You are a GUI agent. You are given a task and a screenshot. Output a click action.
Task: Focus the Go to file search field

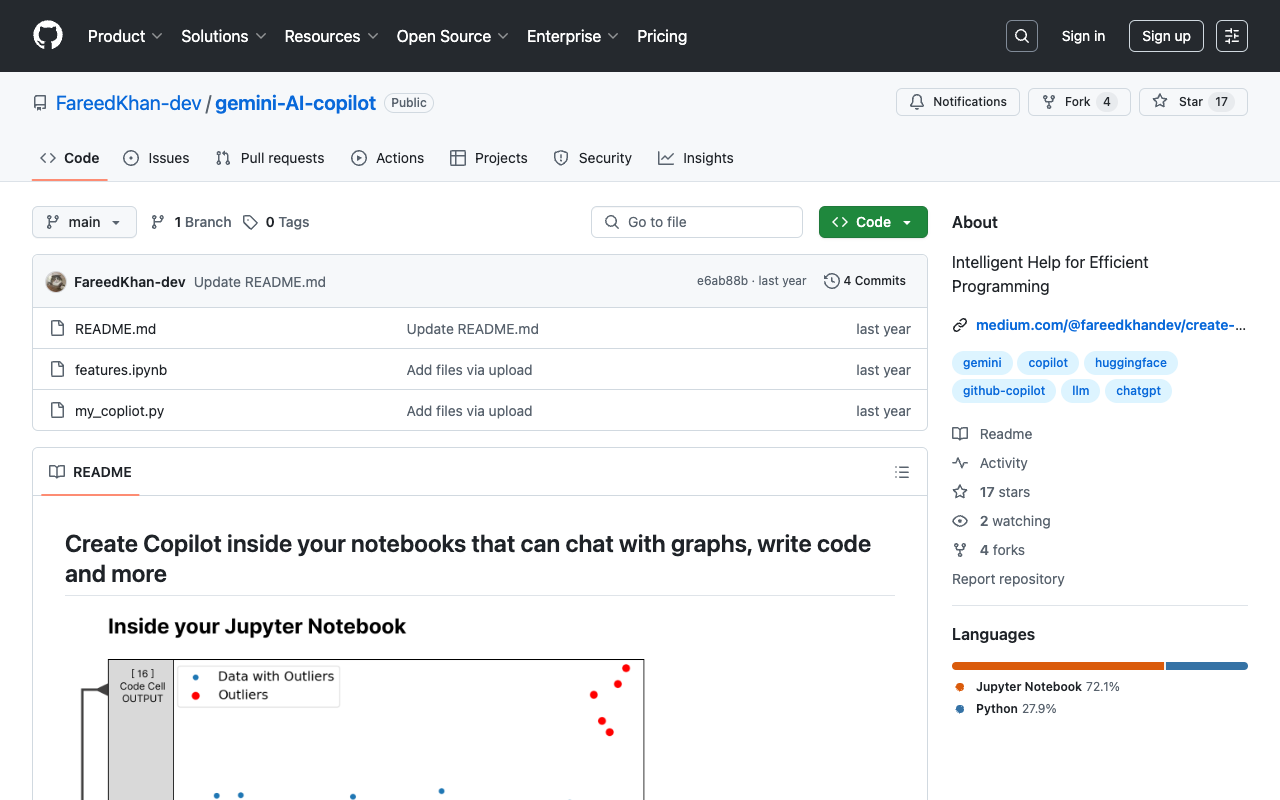tap(697, 222)
